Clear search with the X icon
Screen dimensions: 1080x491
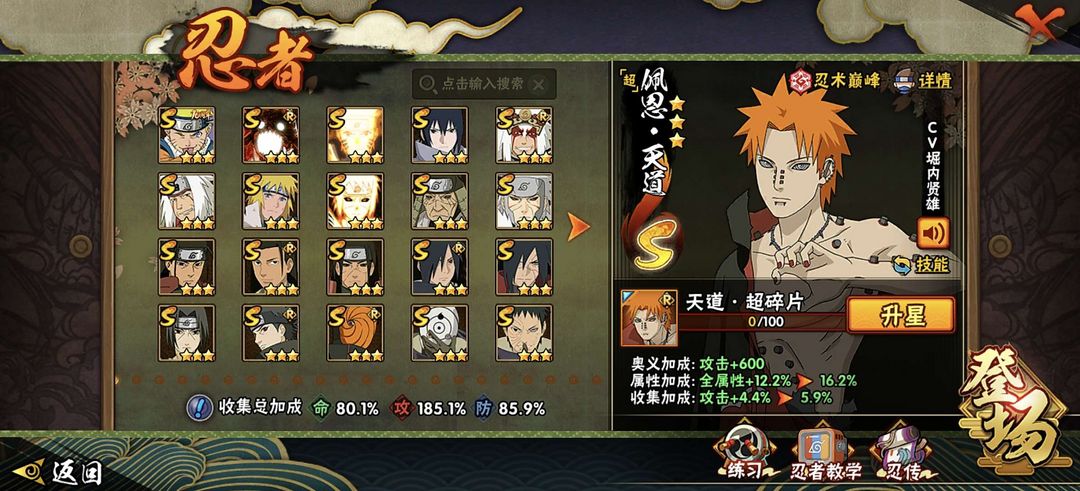coord(539,85)
